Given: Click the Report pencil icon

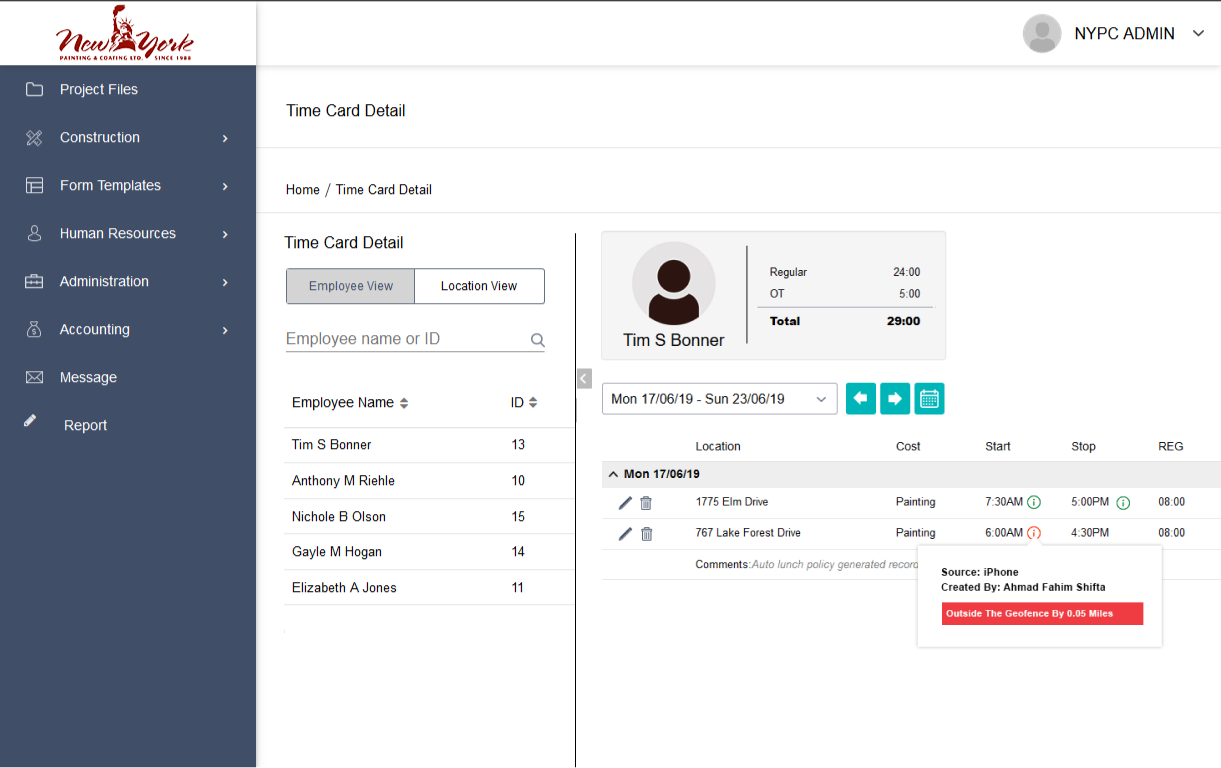Looking at the screenshot, I should [x=31, y=421].
